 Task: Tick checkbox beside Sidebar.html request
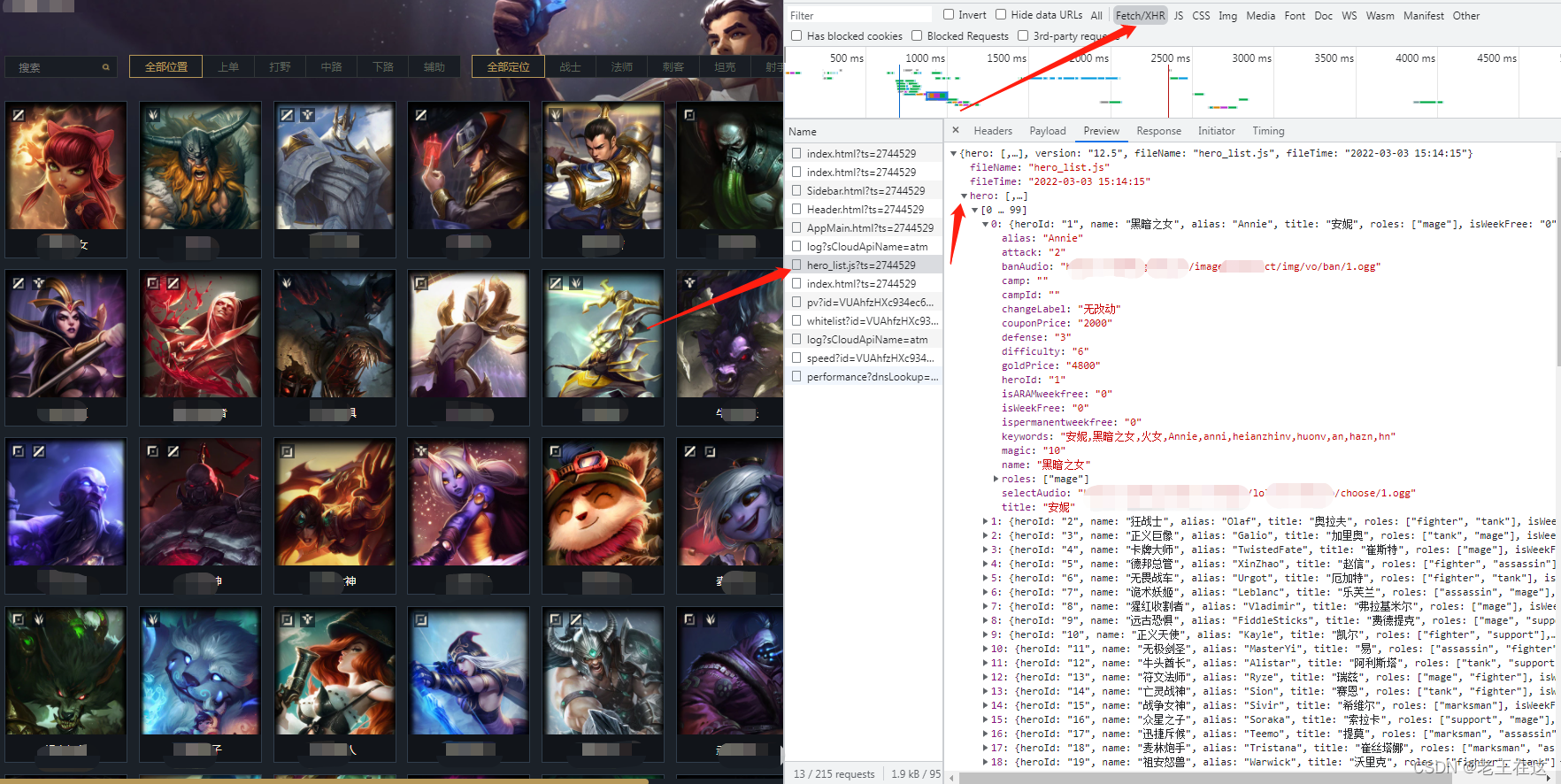click(796, 190)
